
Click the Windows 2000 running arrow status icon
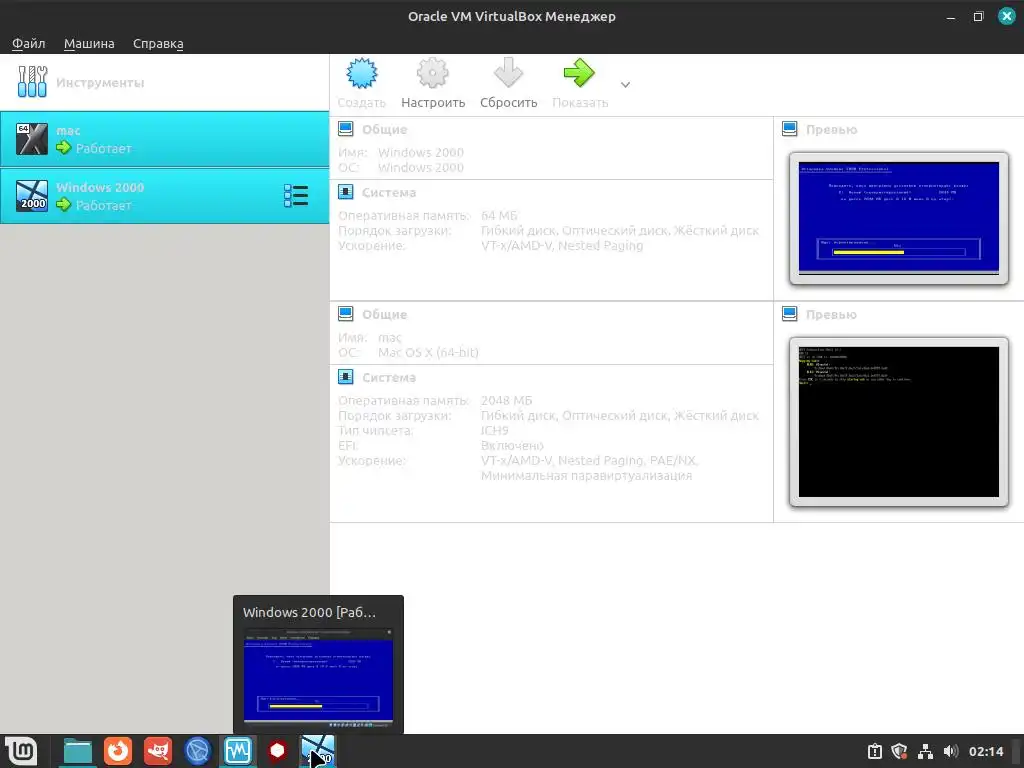point(63,204)
